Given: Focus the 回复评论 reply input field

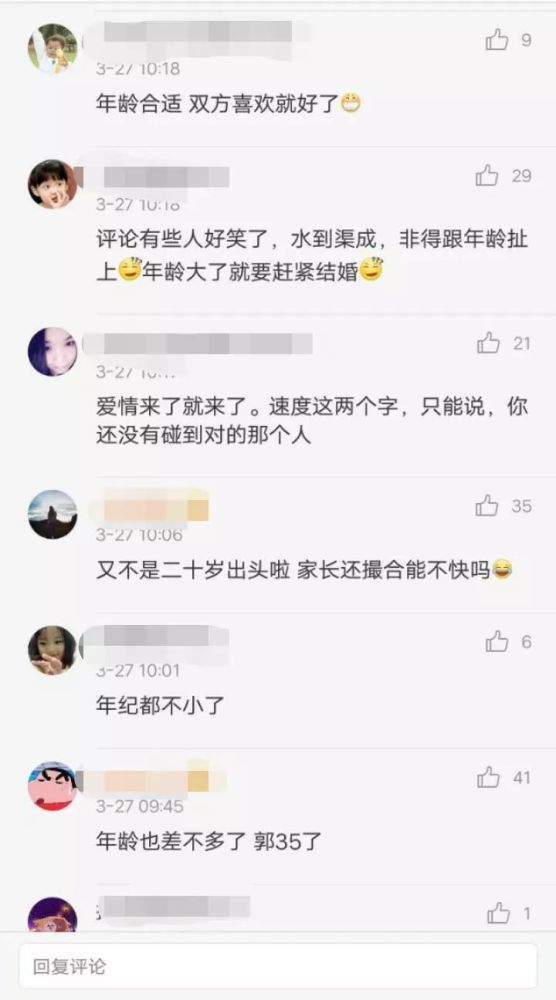Looking at the screenshot, I should 278,966.
